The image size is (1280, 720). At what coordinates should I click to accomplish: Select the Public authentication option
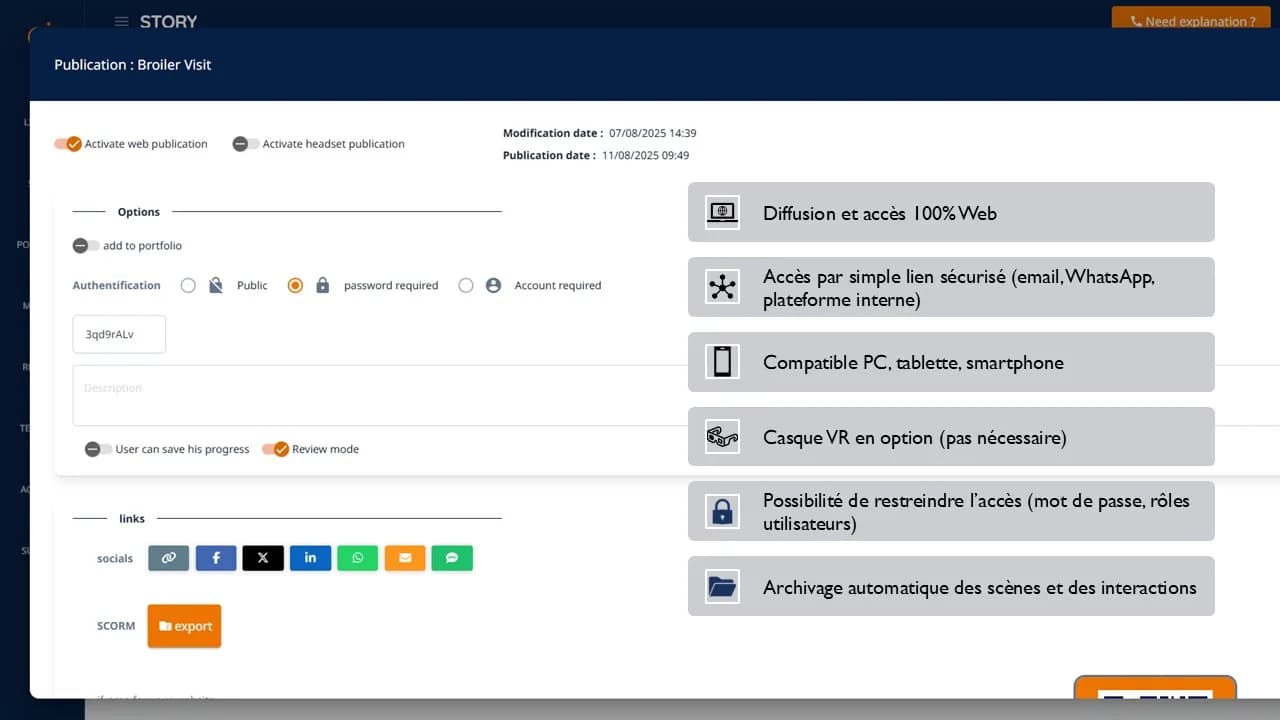coord(188,285)
